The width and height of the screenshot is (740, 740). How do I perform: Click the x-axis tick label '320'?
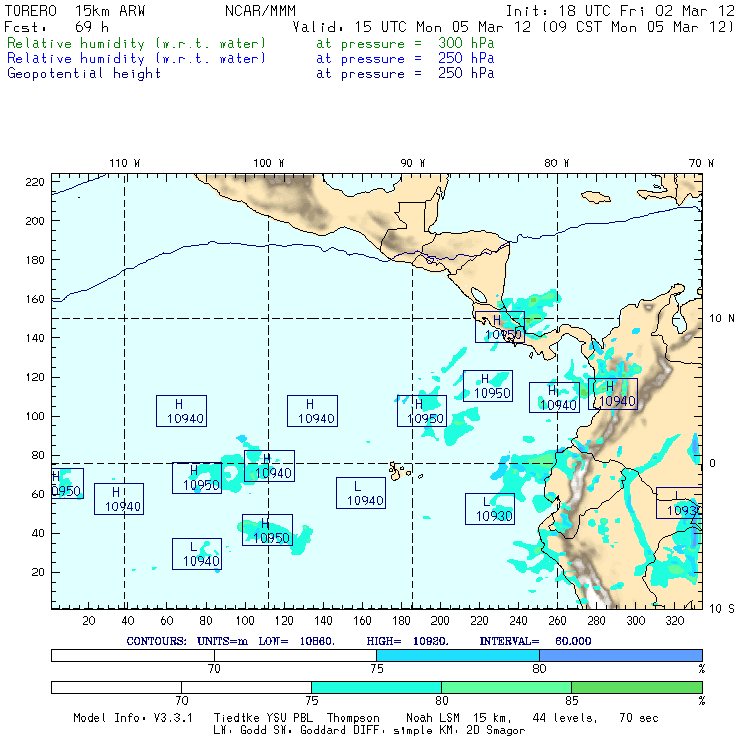coord(675,621)
